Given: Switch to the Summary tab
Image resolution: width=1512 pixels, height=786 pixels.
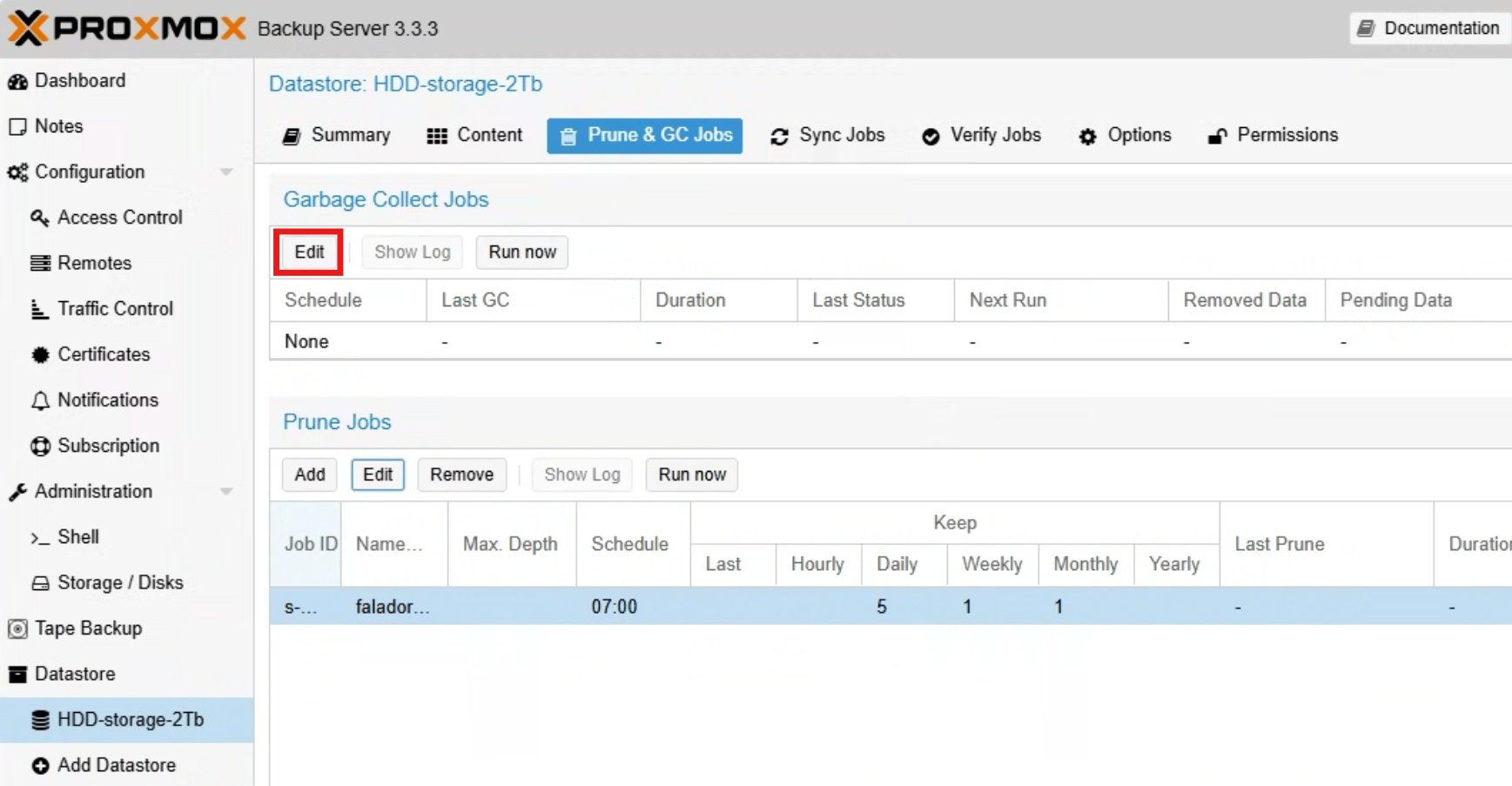Looking at the screenshot, I should tap(336, 136).
